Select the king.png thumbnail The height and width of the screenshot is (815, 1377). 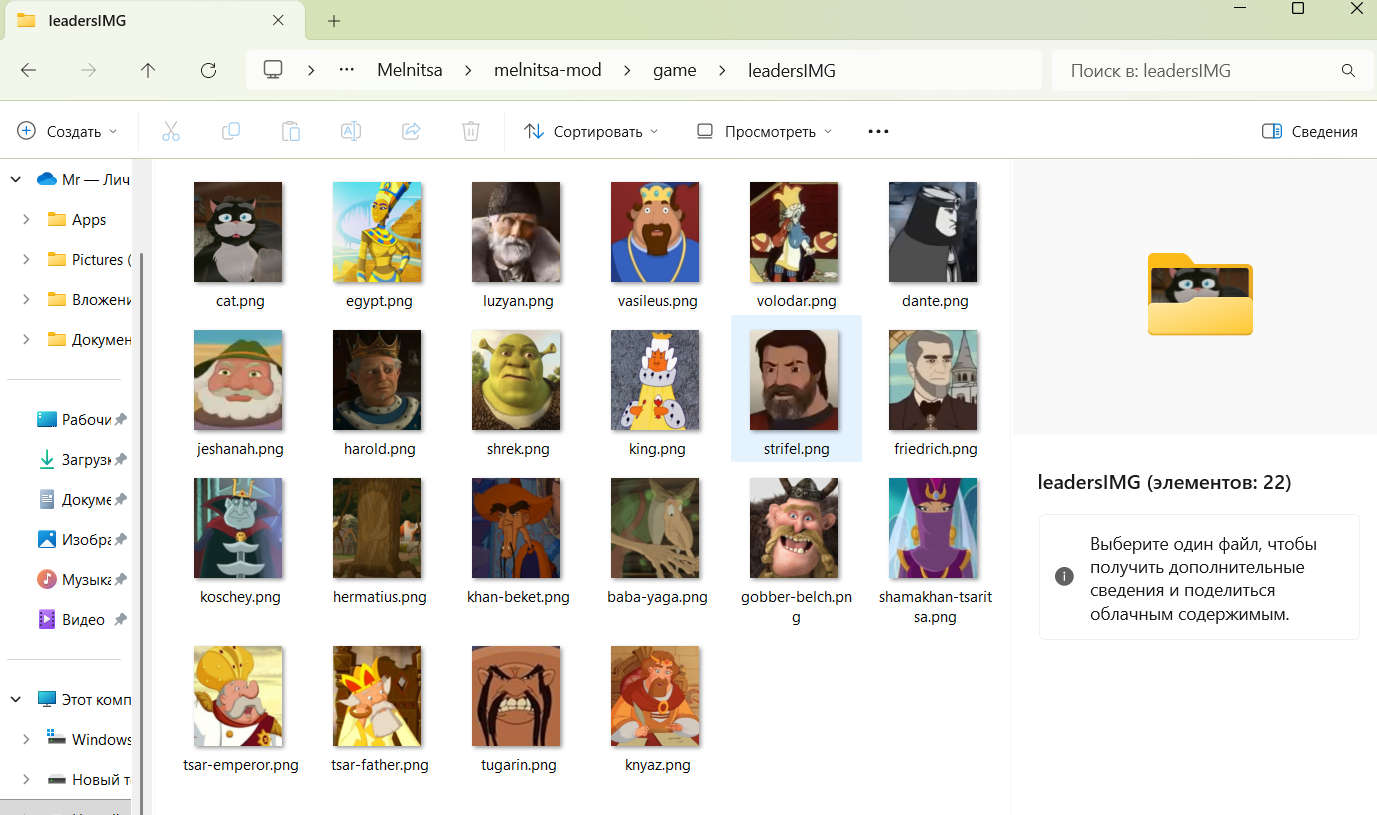pyautogui.click(x=655, y=380)
